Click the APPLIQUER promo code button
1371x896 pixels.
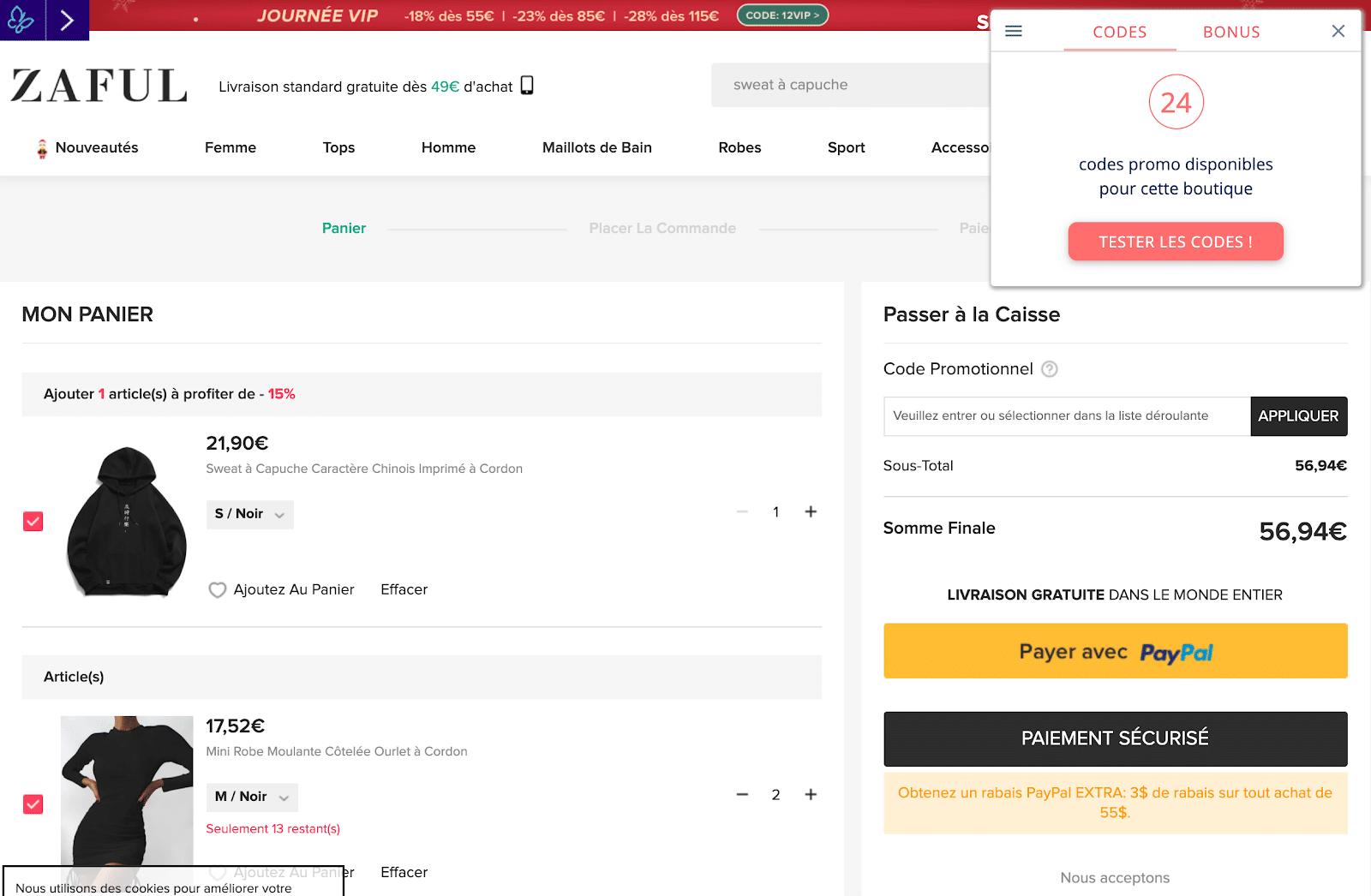click(1299, 416)
